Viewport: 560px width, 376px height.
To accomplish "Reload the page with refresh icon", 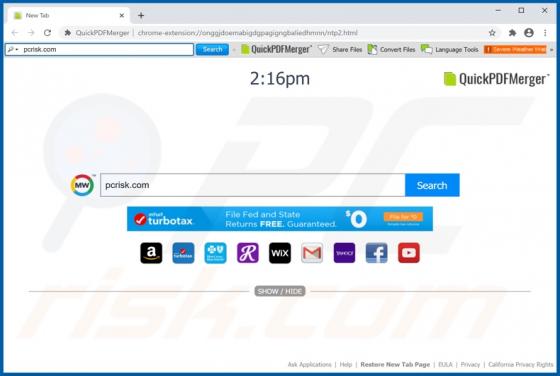I will (x=48, y=33).
